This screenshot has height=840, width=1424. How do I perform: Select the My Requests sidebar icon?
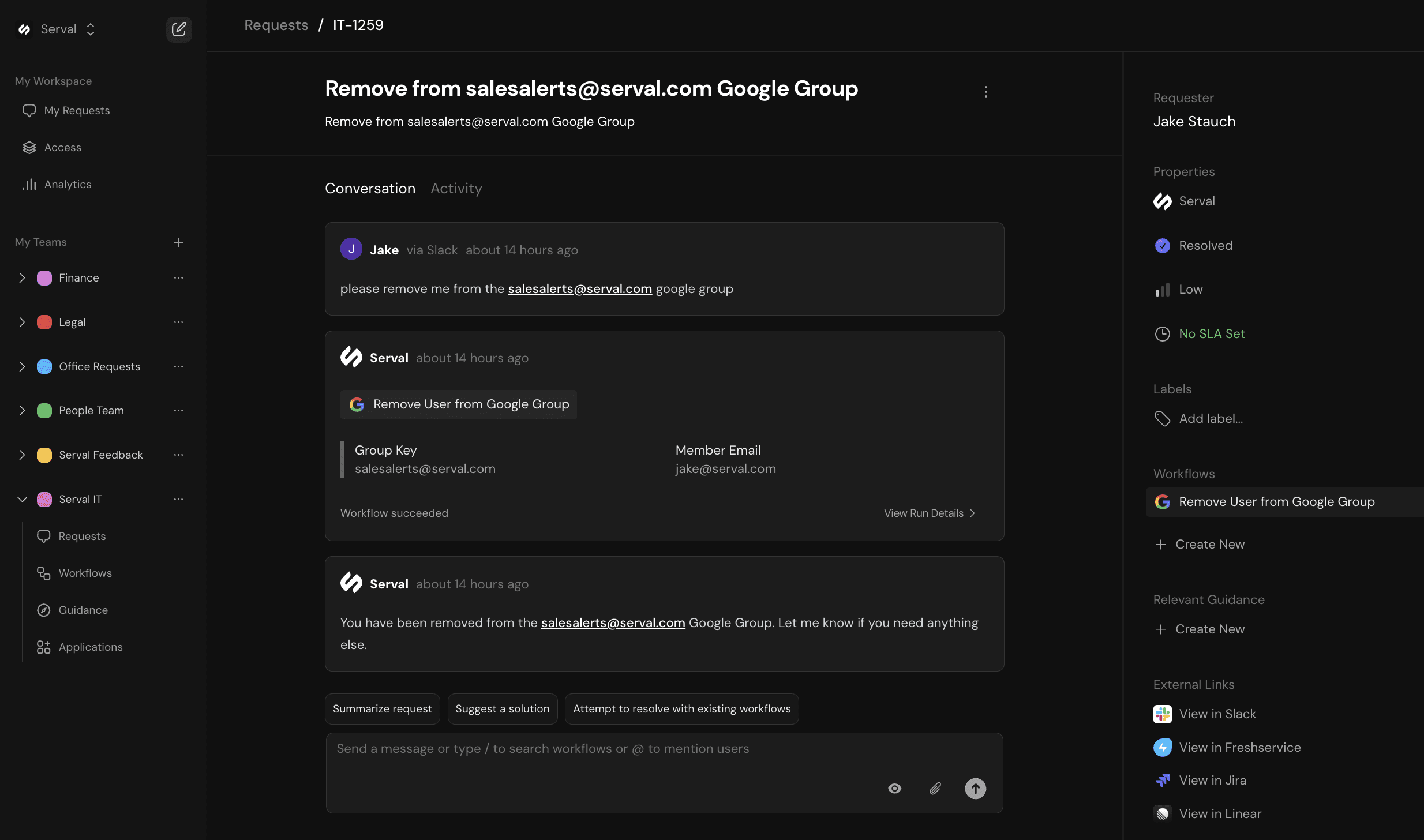(29, 110)
